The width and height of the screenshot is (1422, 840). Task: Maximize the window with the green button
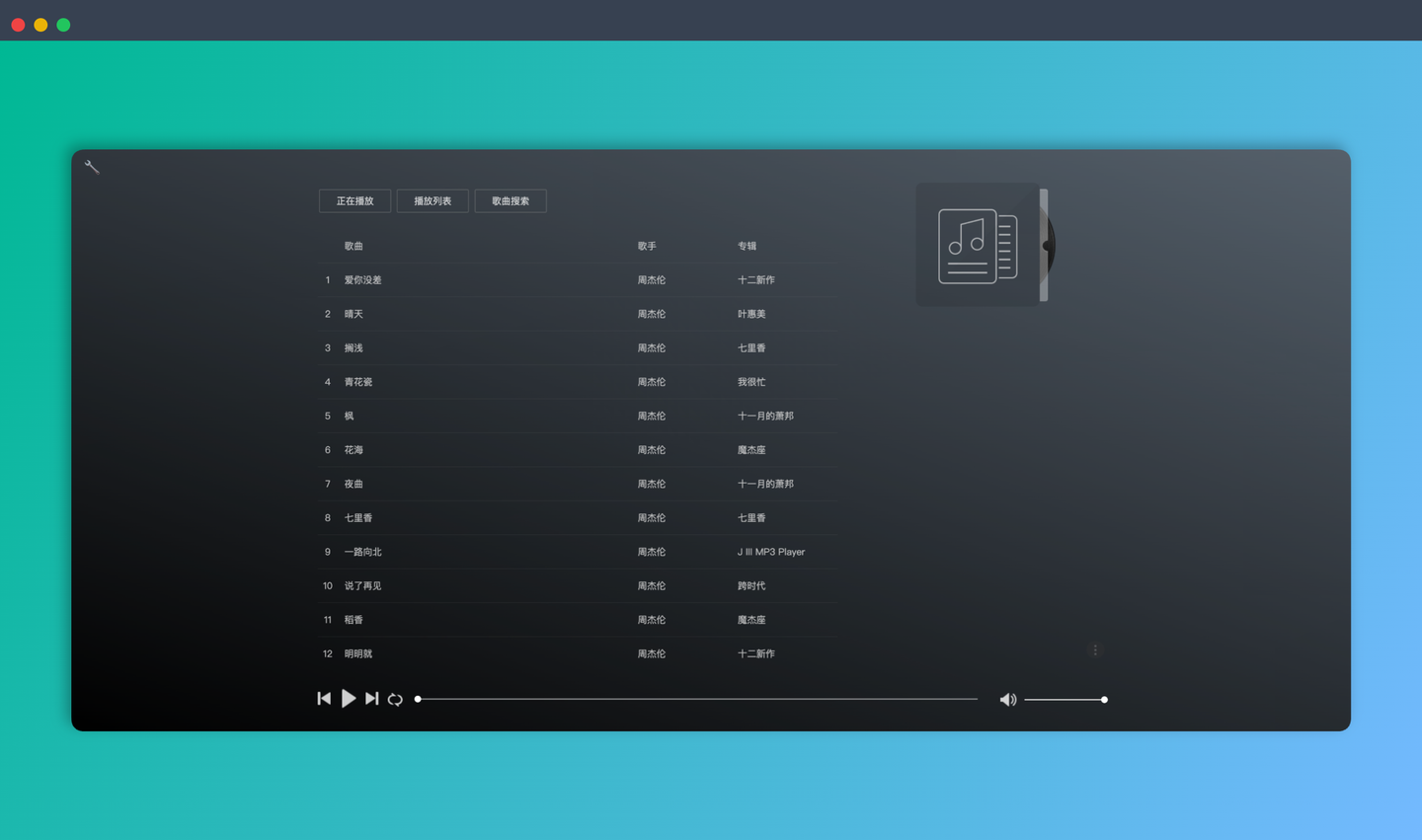point(63,25)
